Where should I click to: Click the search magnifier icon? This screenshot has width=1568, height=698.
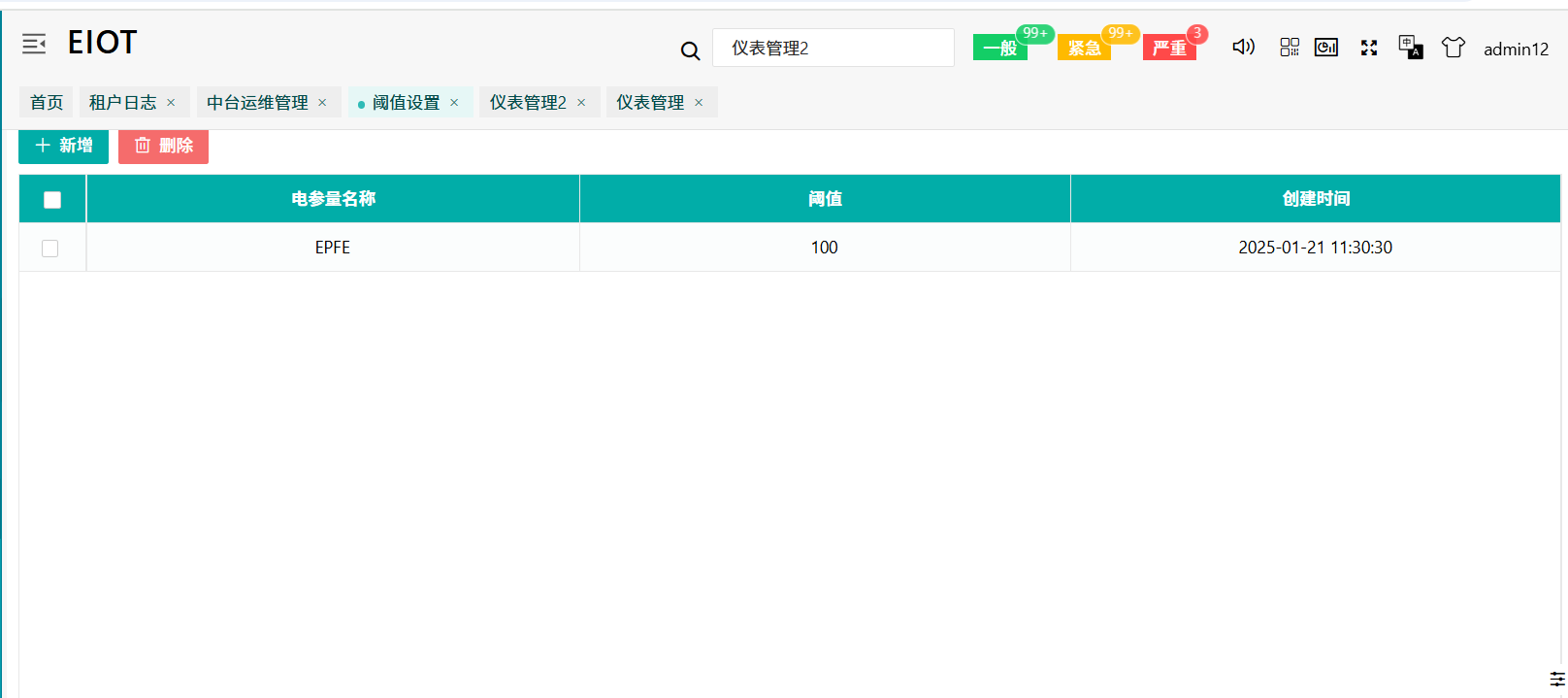(x=690, y=50)
